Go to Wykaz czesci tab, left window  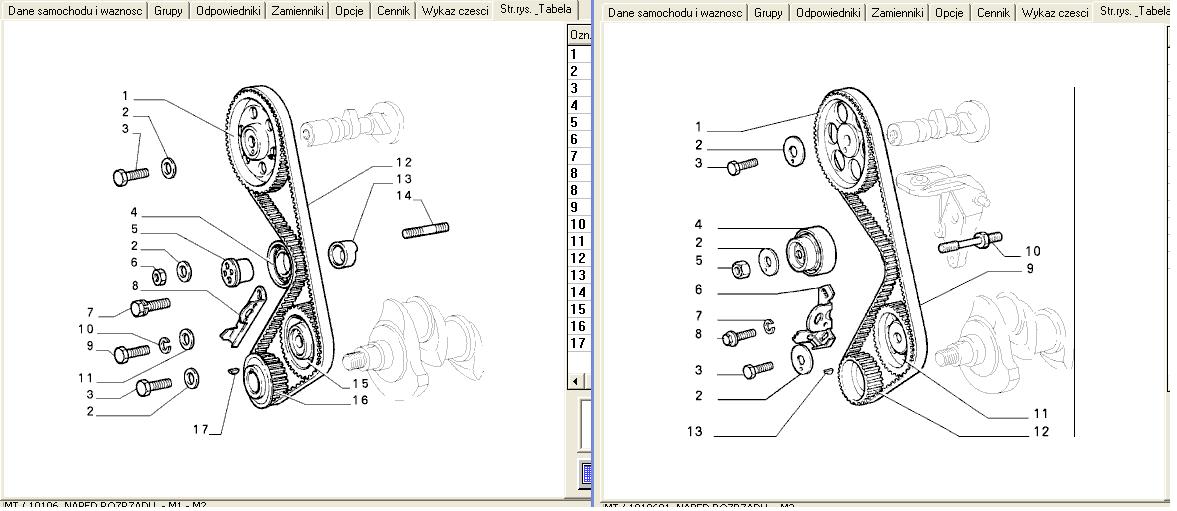[x=455, y=11]
